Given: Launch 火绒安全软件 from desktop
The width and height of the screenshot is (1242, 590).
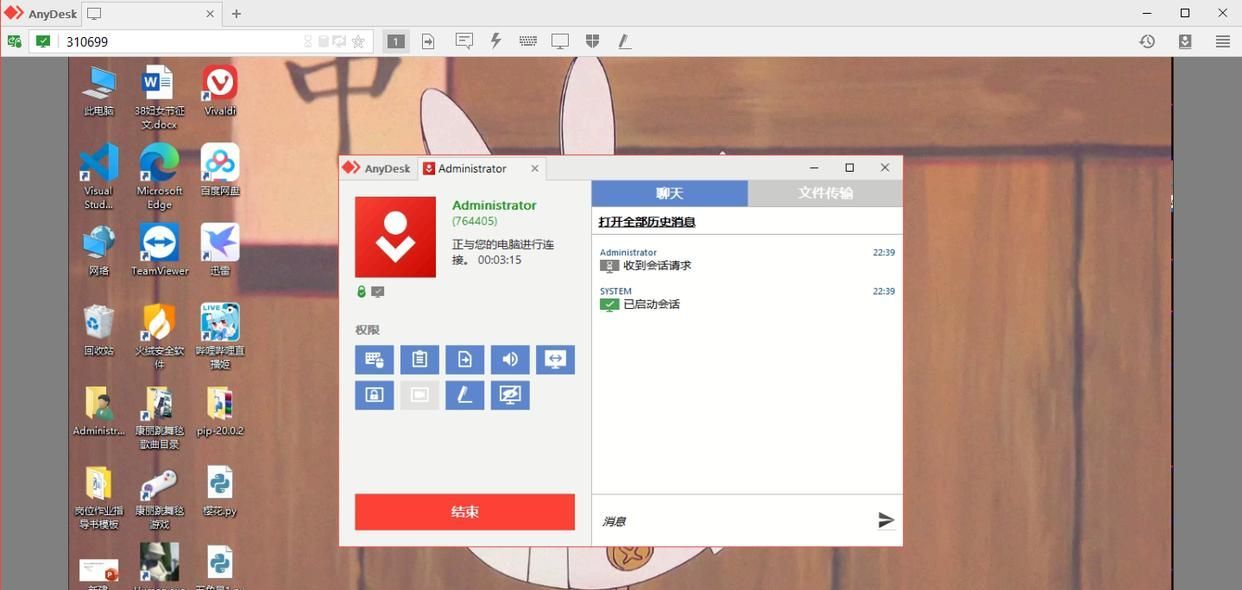Looking at the screenshot, I should pyautogui.click(x=159, y=337).
